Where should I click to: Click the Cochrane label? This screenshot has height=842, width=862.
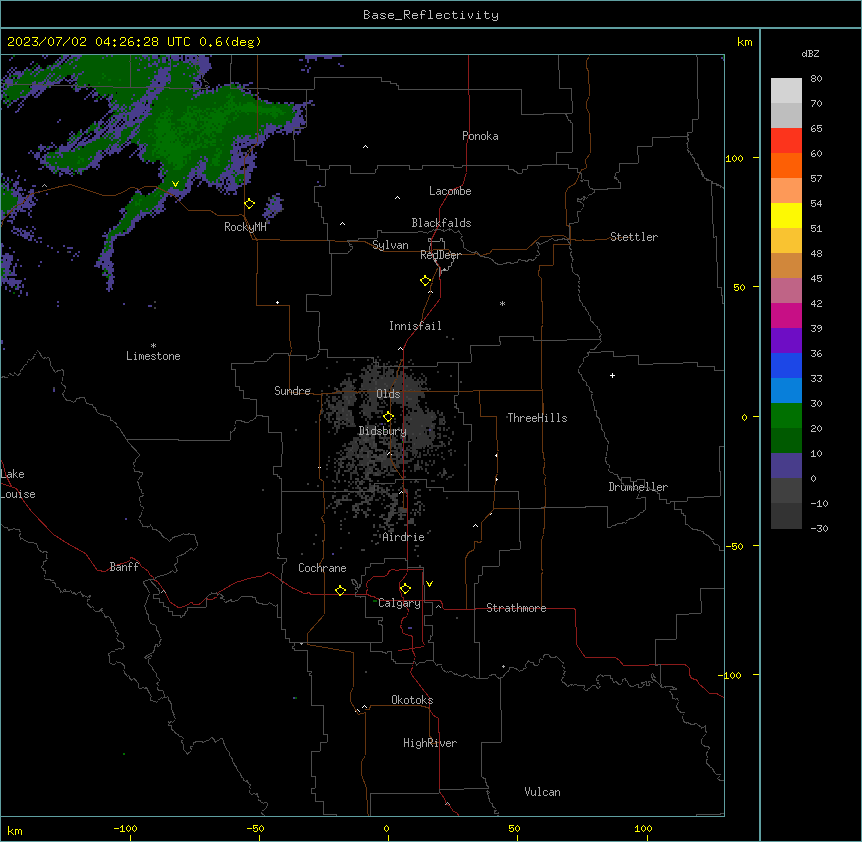pos(322,568)
